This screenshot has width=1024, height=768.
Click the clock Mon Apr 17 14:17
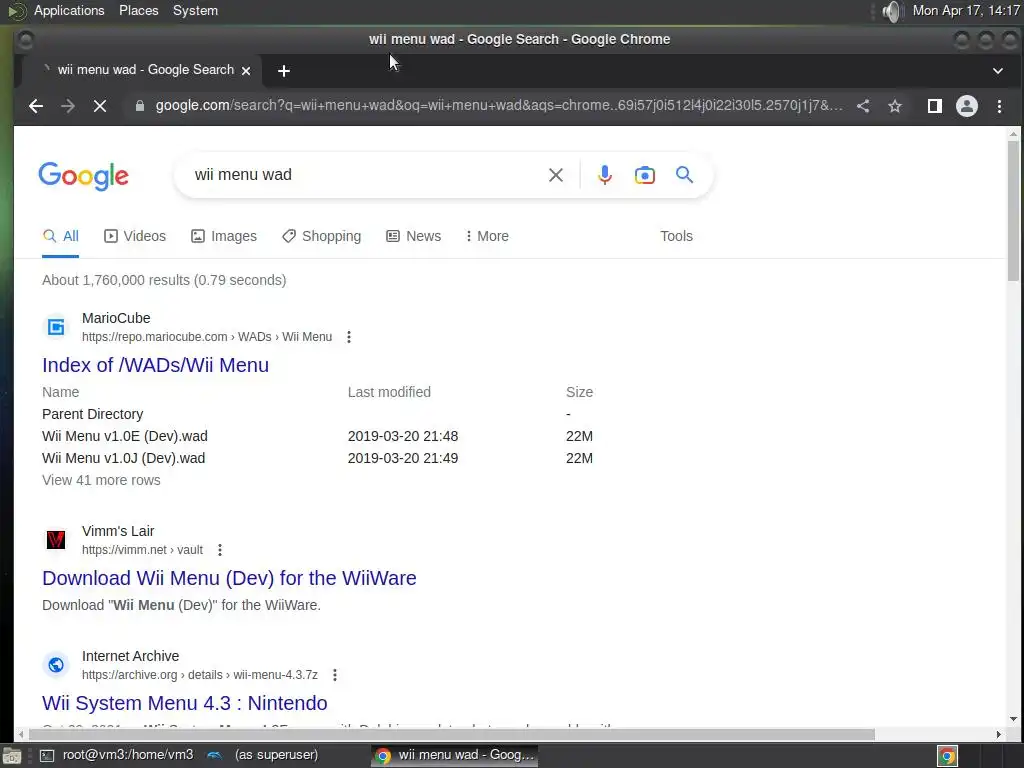966,10
